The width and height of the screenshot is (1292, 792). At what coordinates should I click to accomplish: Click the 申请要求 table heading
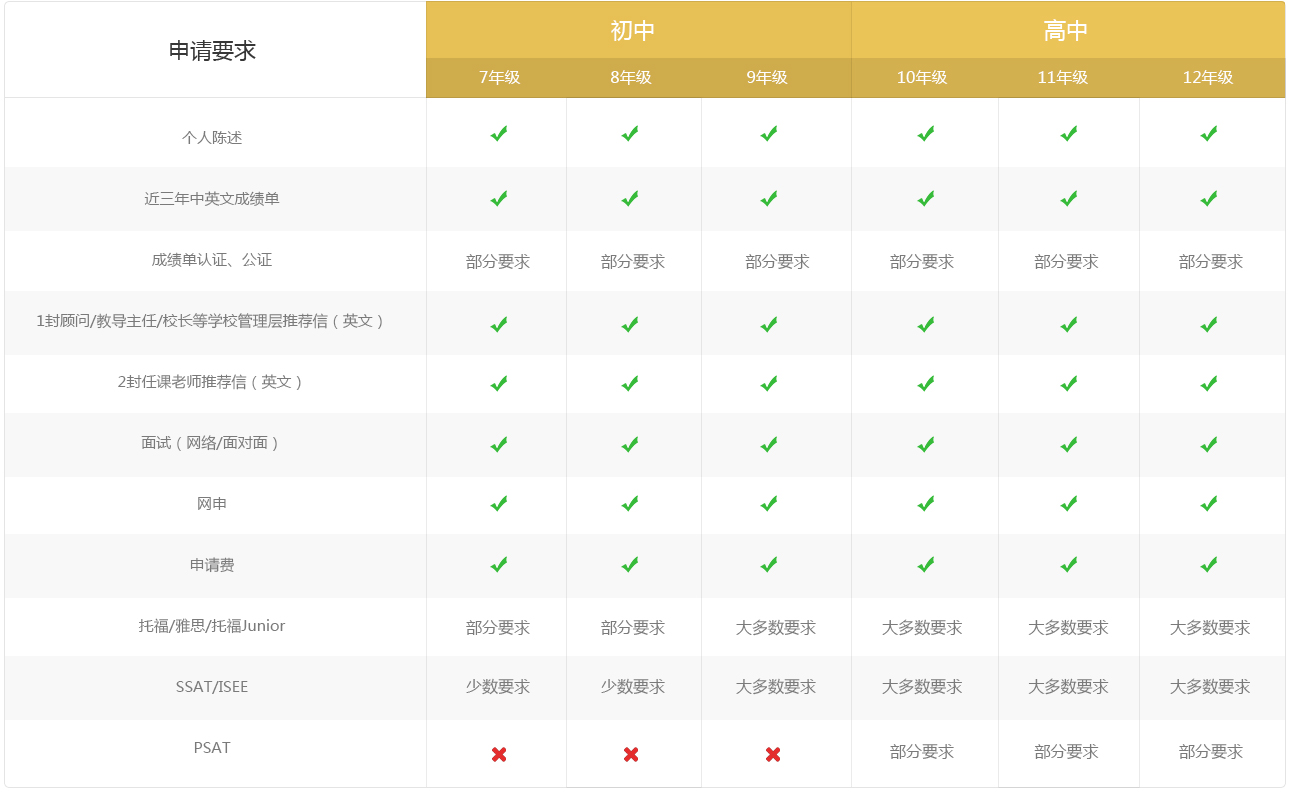(212, 51)
